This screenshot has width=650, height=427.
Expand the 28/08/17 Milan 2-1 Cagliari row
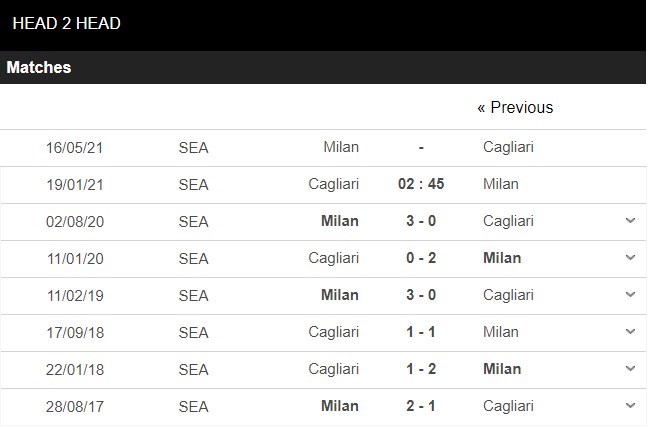(630, 405)
